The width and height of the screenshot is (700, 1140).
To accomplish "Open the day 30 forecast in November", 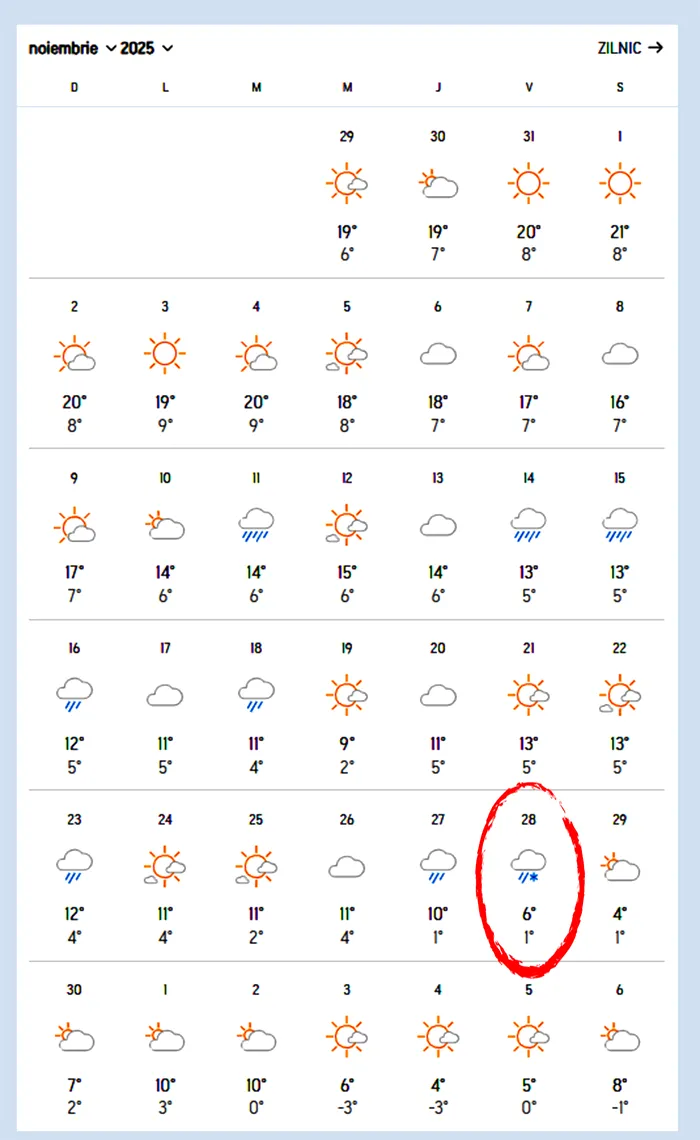I will click(x=74, y=1040).
